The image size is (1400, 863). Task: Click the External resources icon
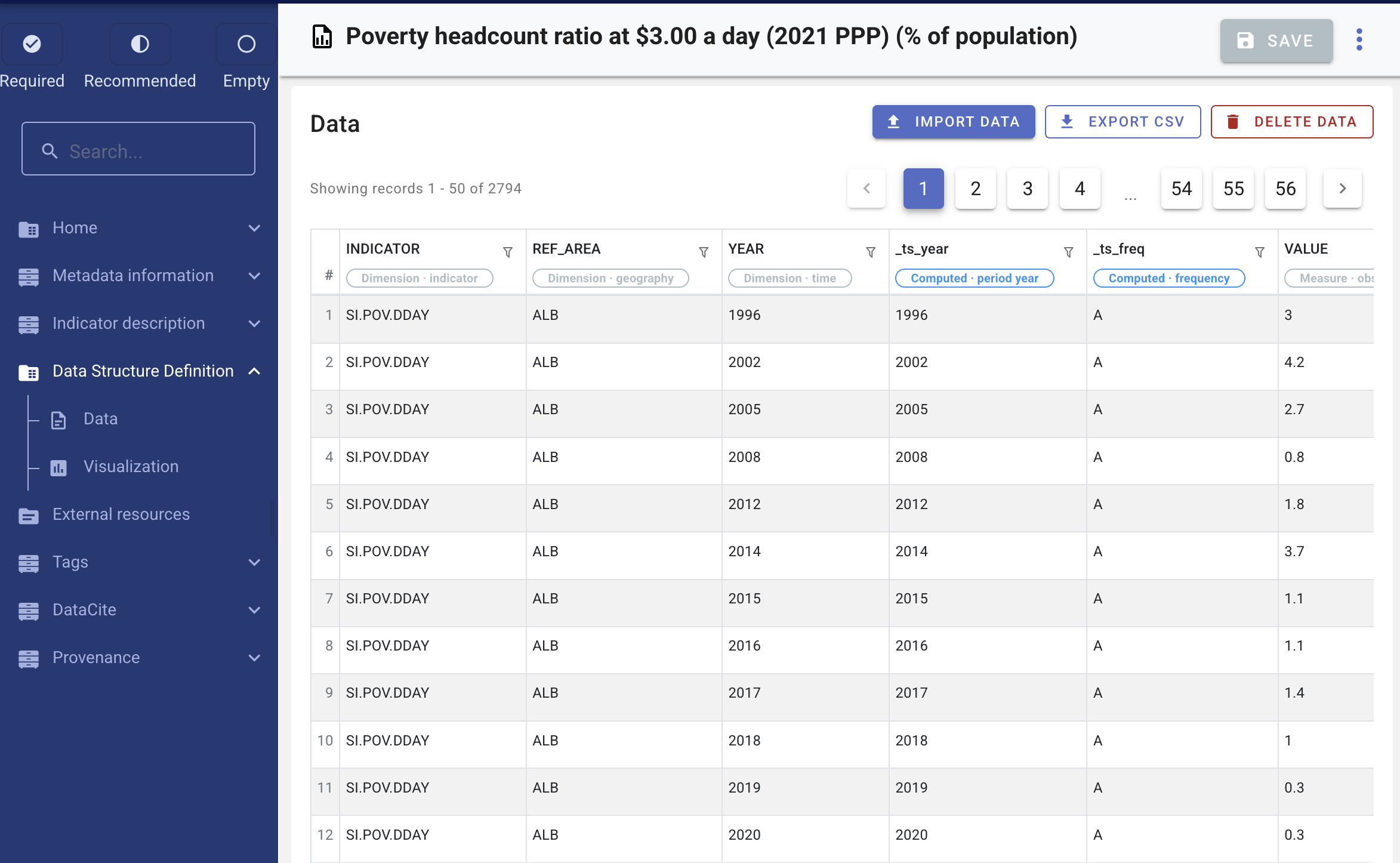[x=29, y=515]
